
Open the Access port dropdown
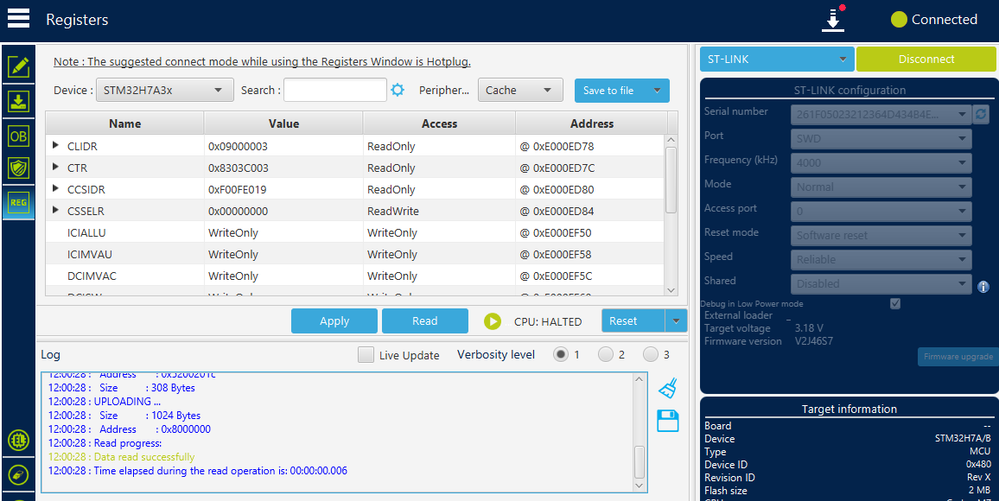click(881, 211)
